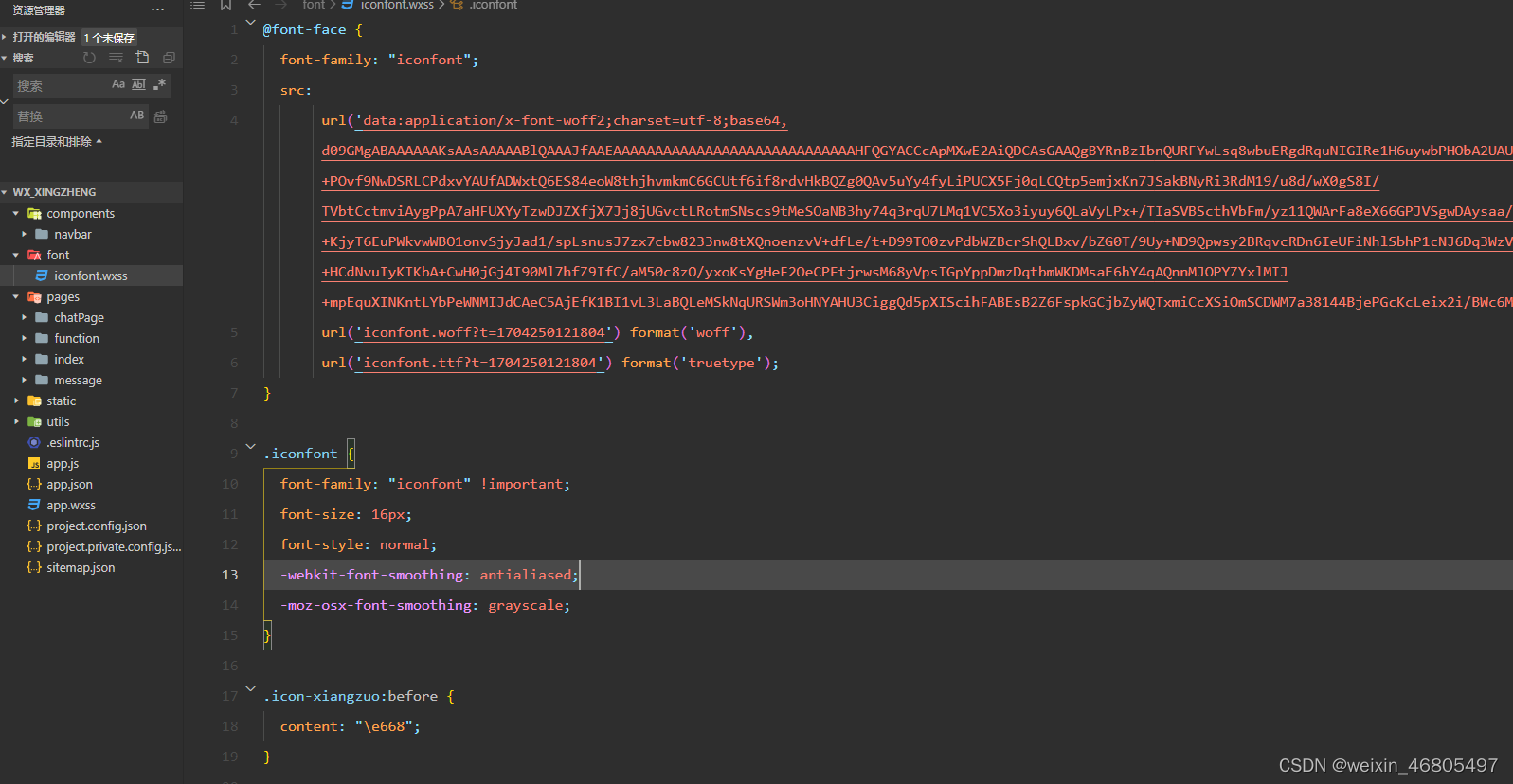This screenshot has width=1513, height=784.
Task: Fold the .icon-xiangzuo:before rule at line 17
Action: pos(250,688)
